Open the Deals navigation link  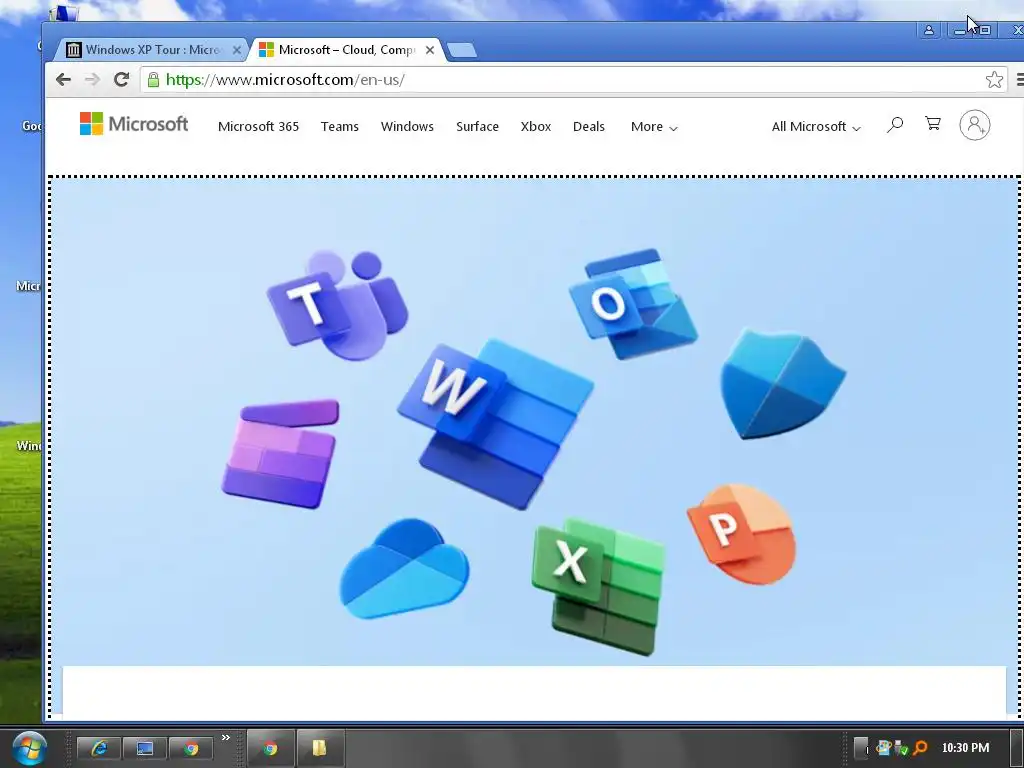click(588, 127)
